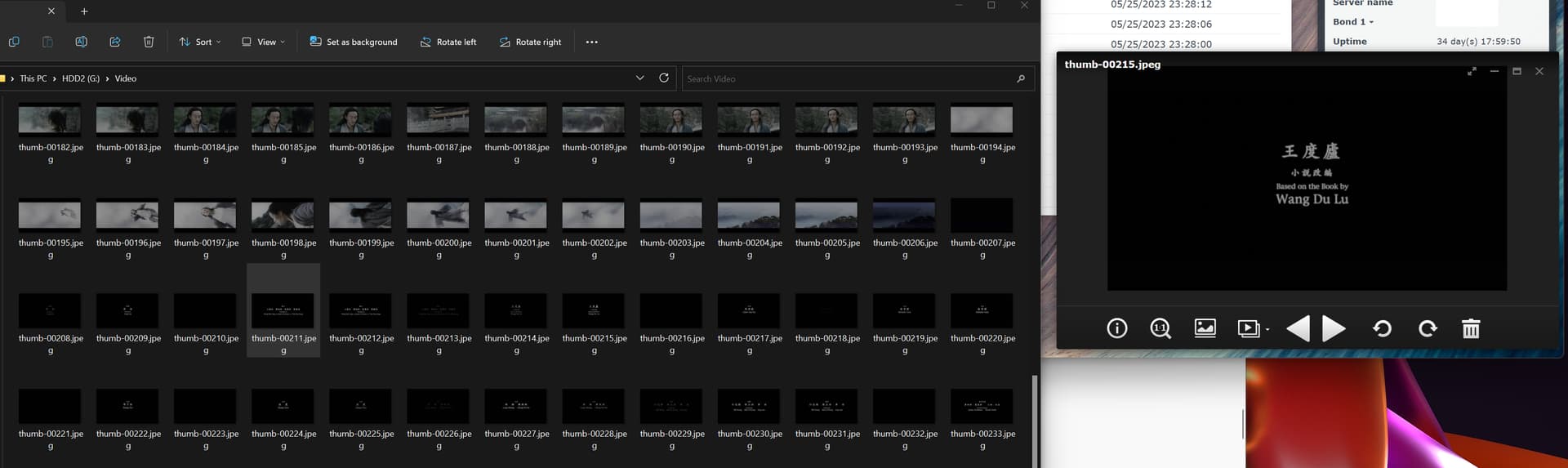Add a new Explorer tab
The width and height of the screenshot is (1568, 468).
84,11
